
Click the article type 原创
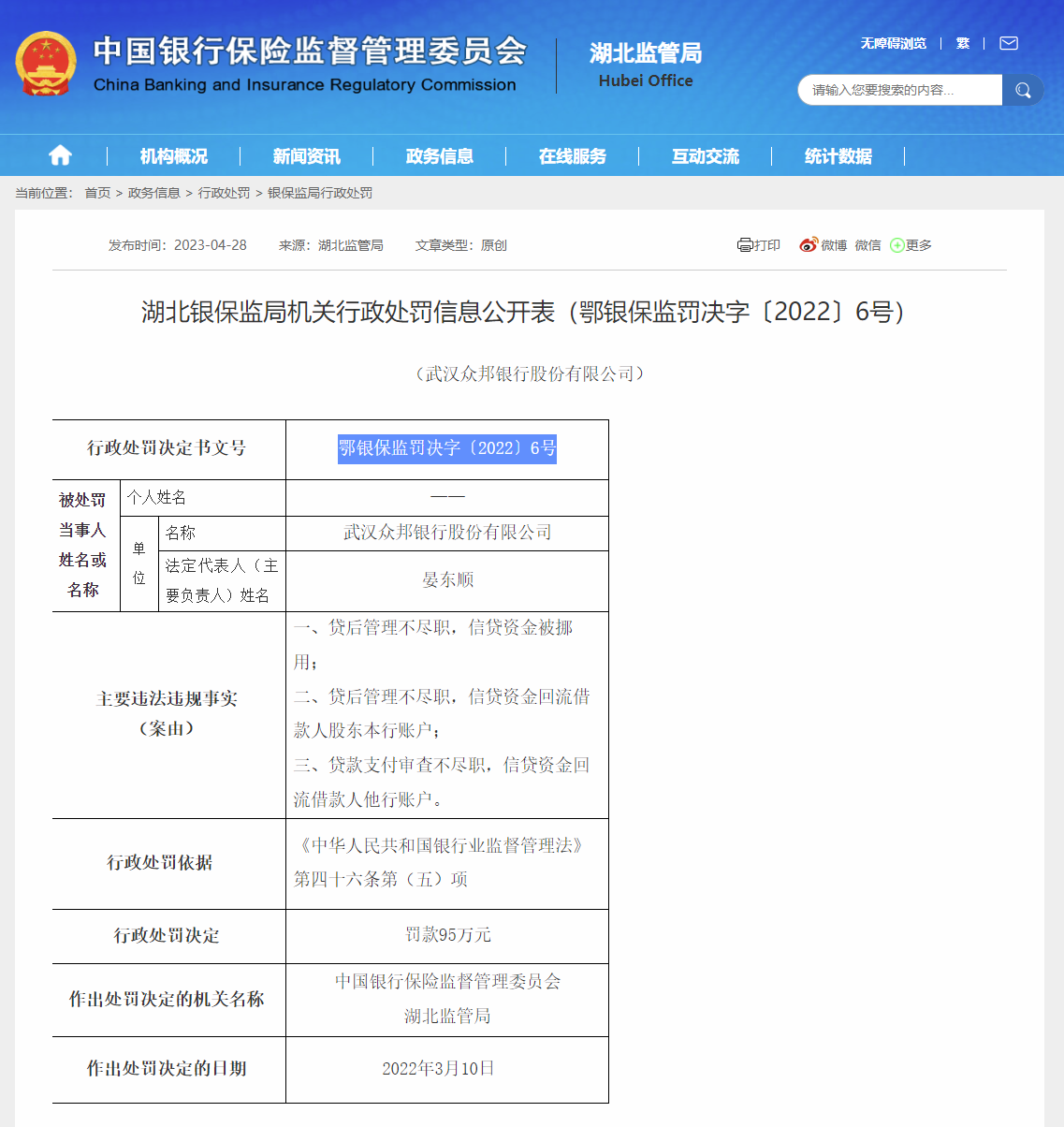[494, 245]
